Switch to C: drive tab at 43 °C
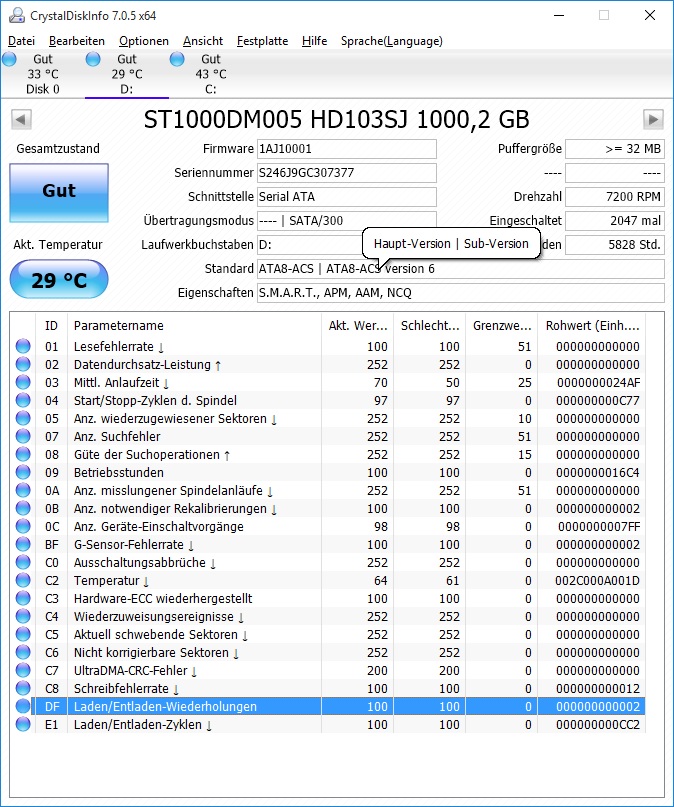 click(210, 74)
